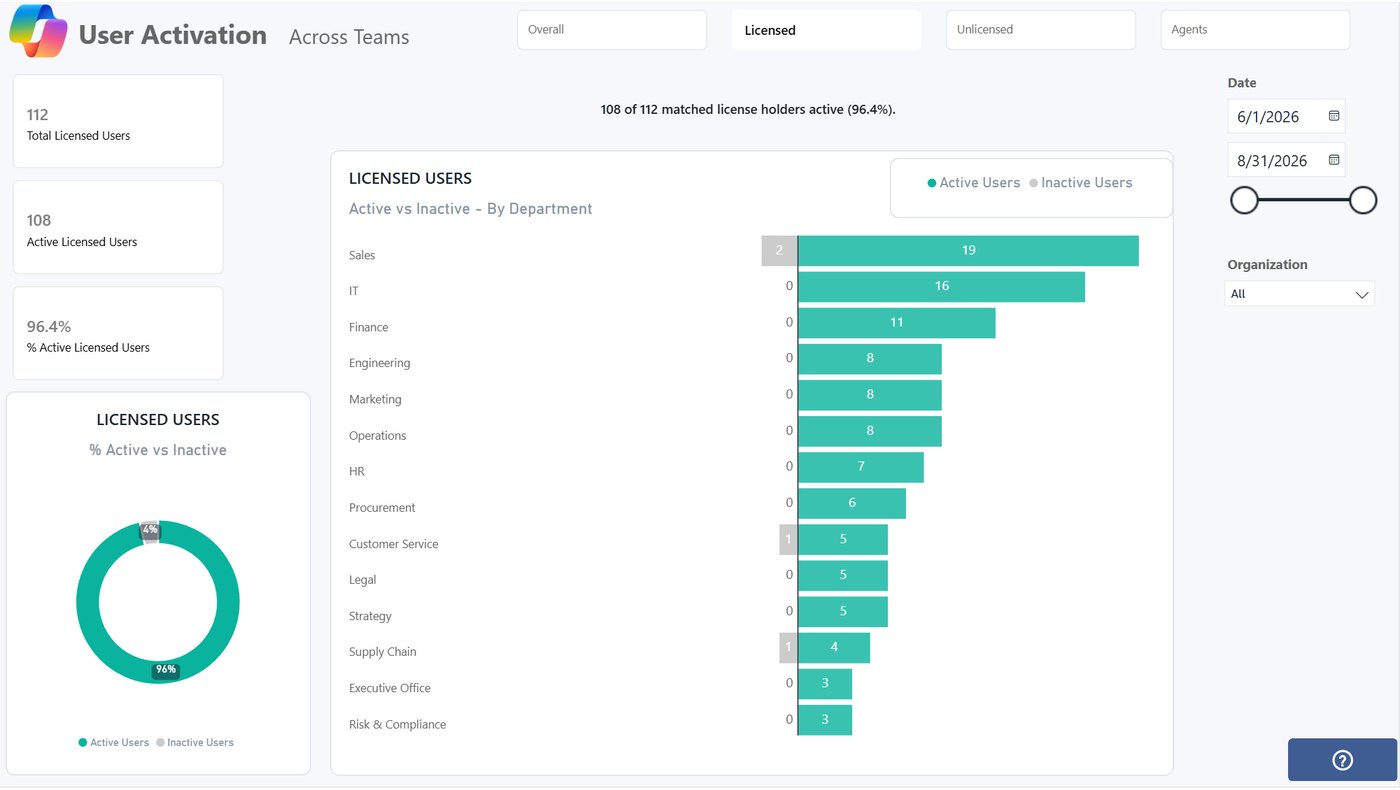Screen dimensions: 1400x790
Task: Click the Supply Chain inactive gray bar
Action: click(x=788, y=647)
